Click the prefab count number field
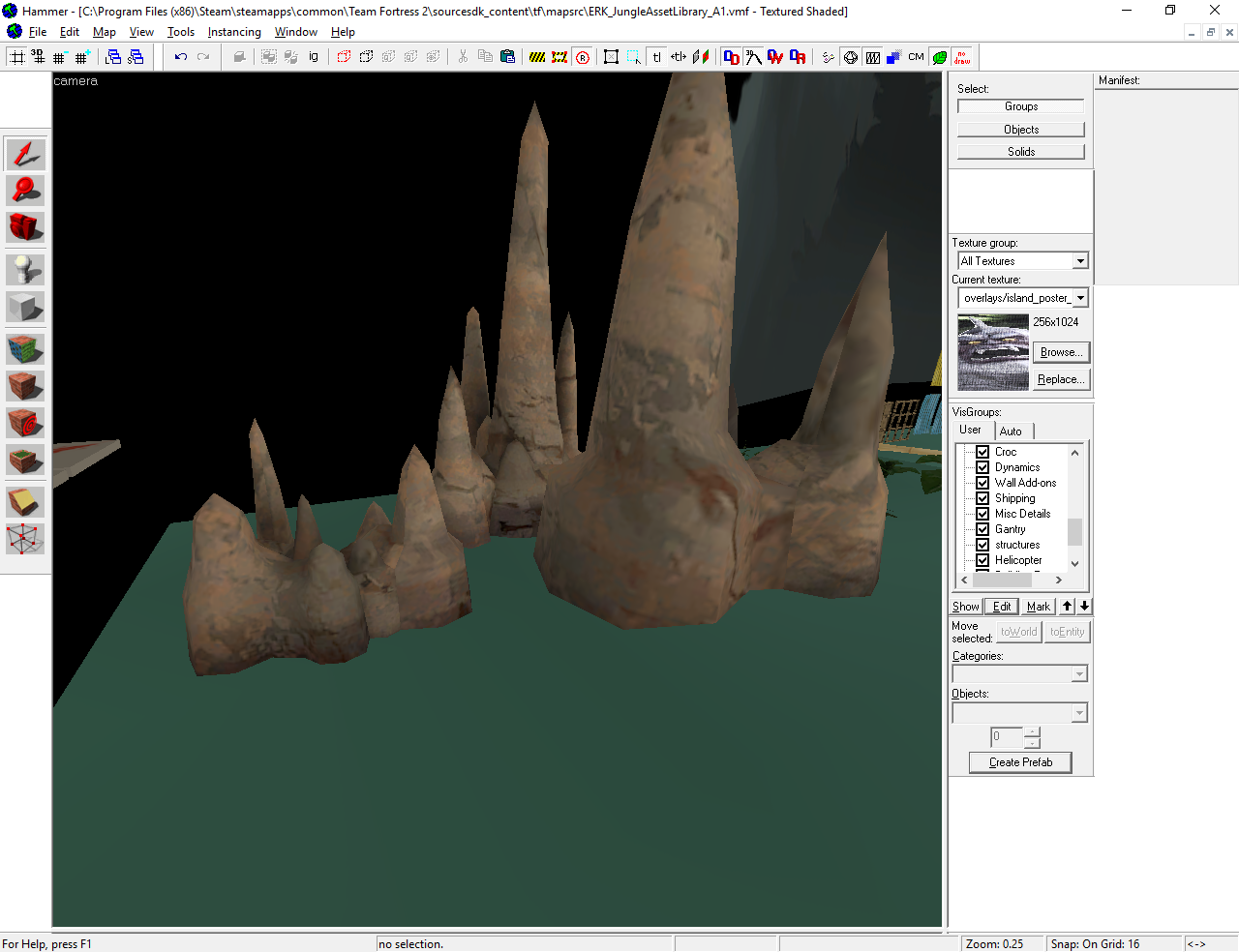The image size is (1239, 952). point(1006,737)
